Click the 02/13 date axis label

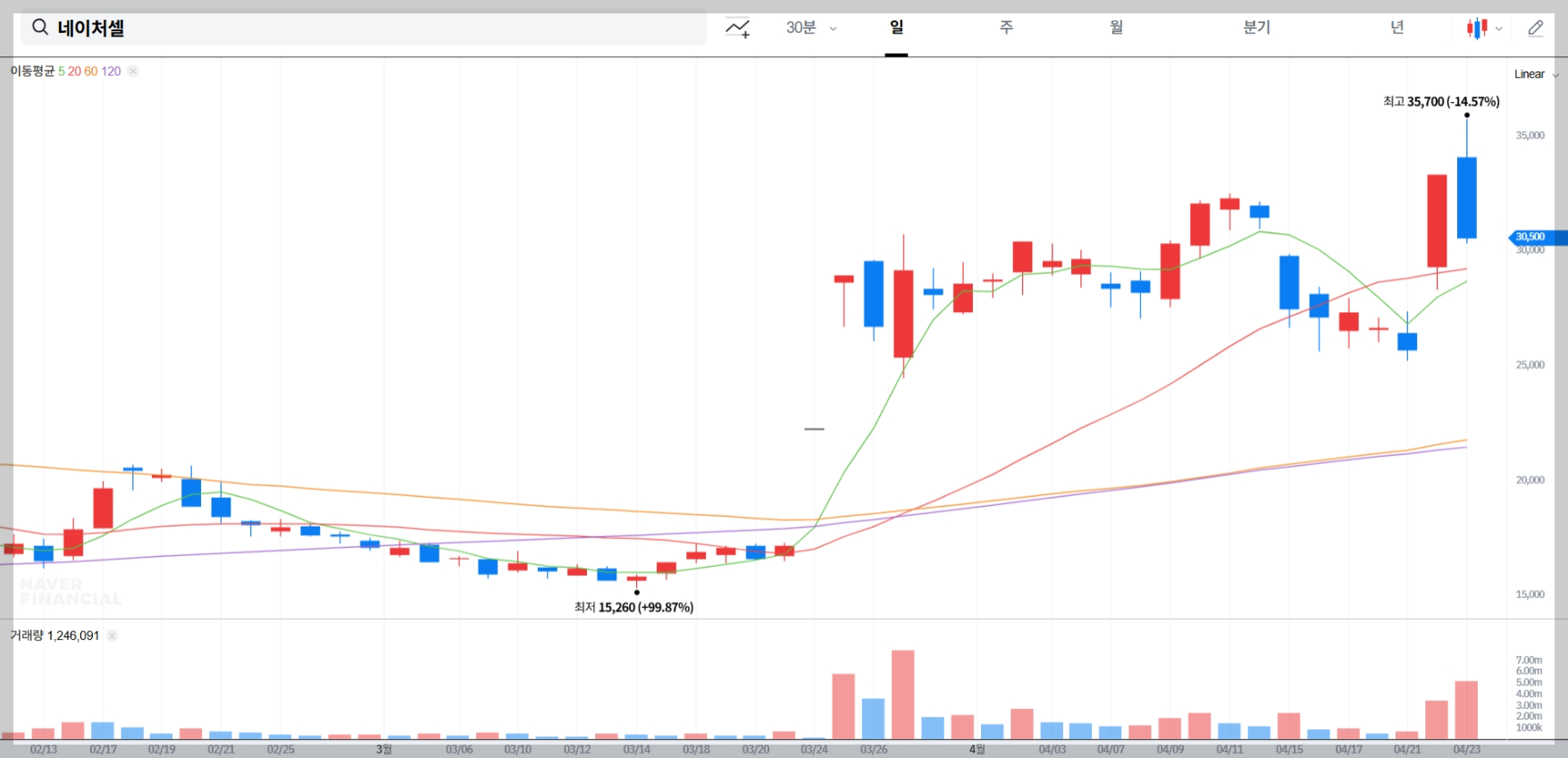pos(44,749)
